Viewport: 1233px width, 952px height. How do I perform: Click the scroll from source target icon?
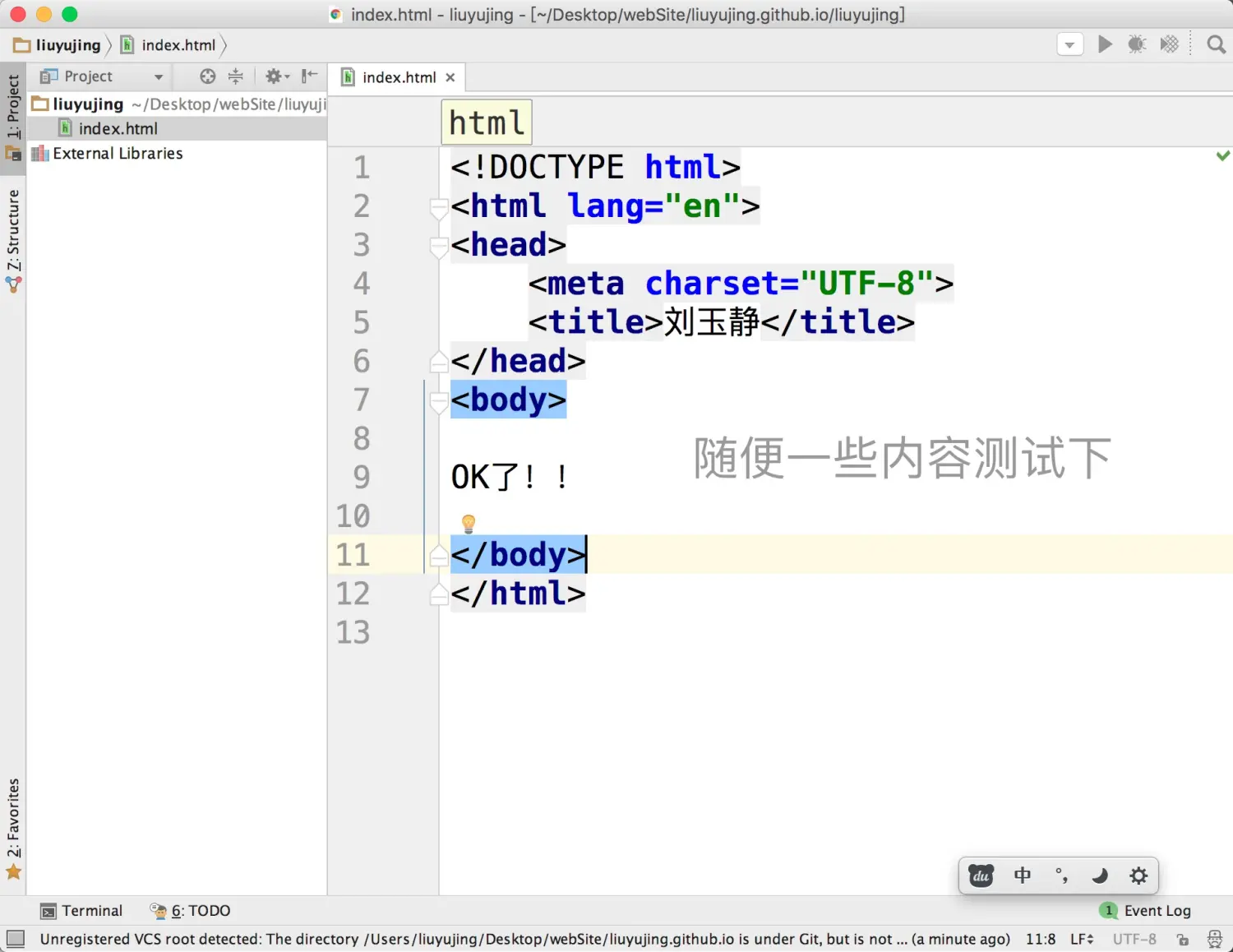tap(208, 76)
